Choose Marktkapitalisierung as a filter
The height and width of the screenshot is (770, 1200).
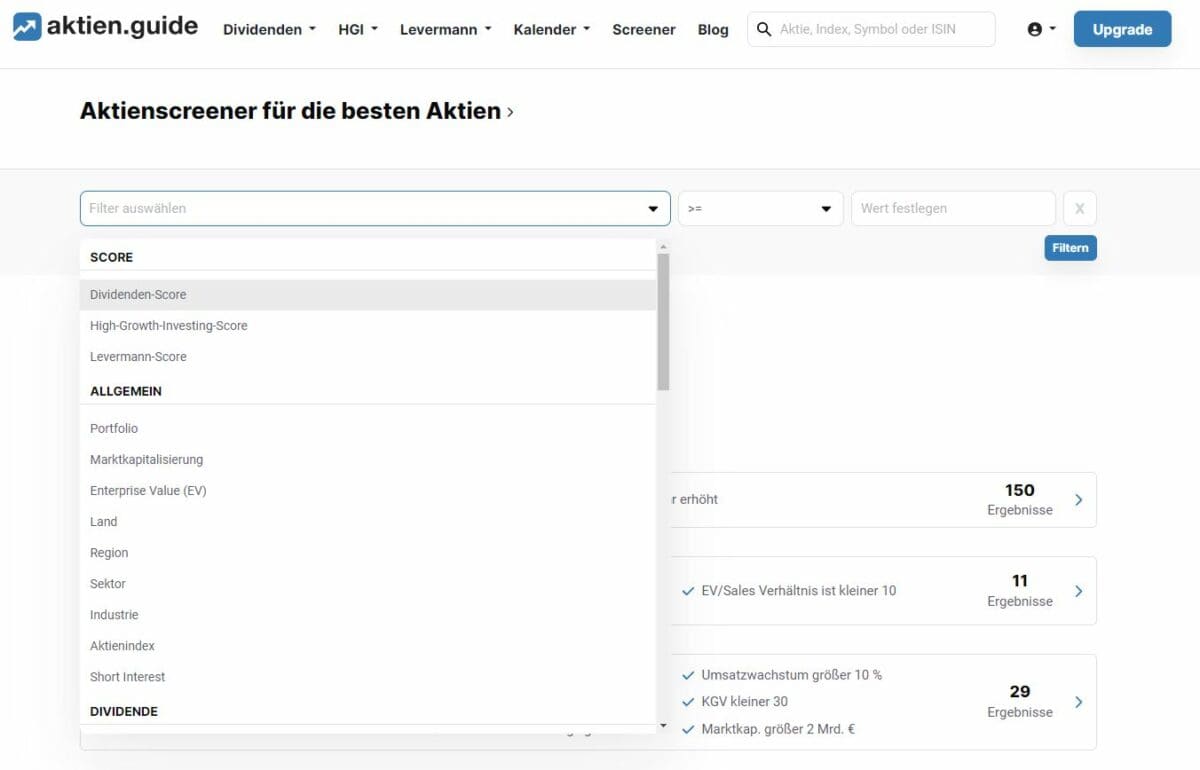[x=146, y=459]
